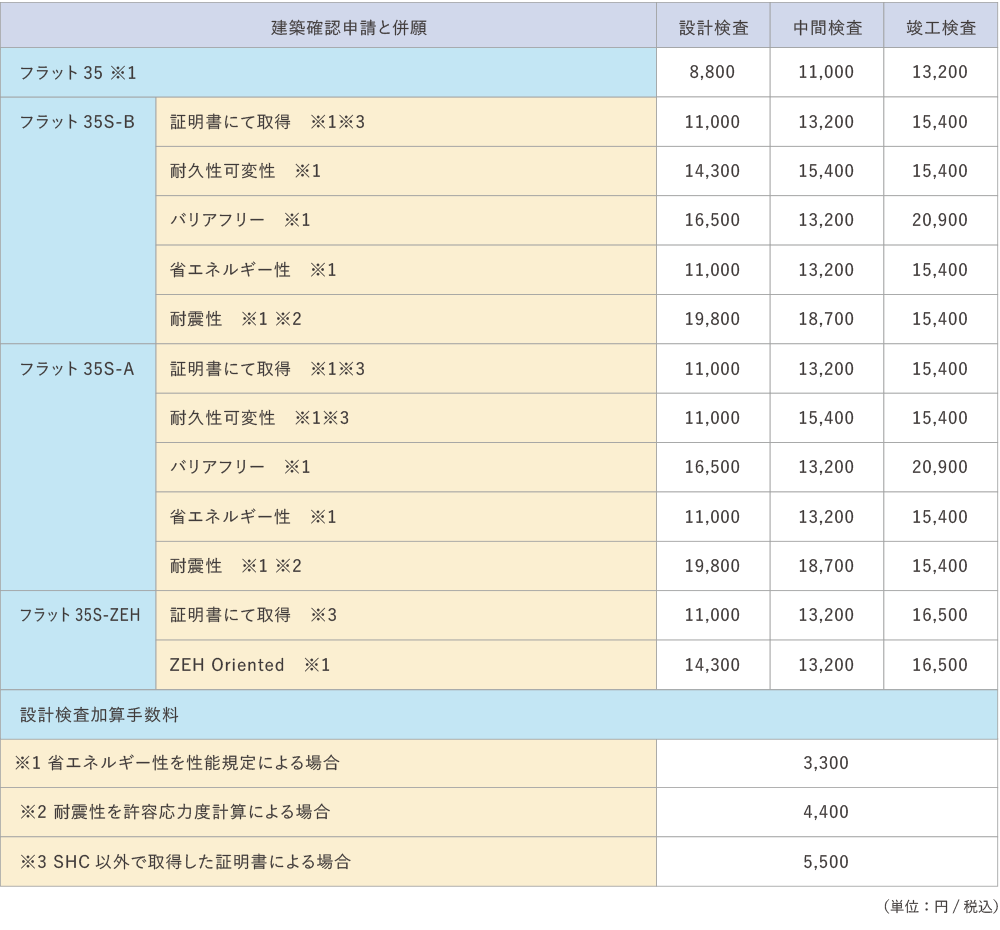Click ※2 耐震性を許容応力度計算による場合 label
The image size is (1000, 930).
175,812
